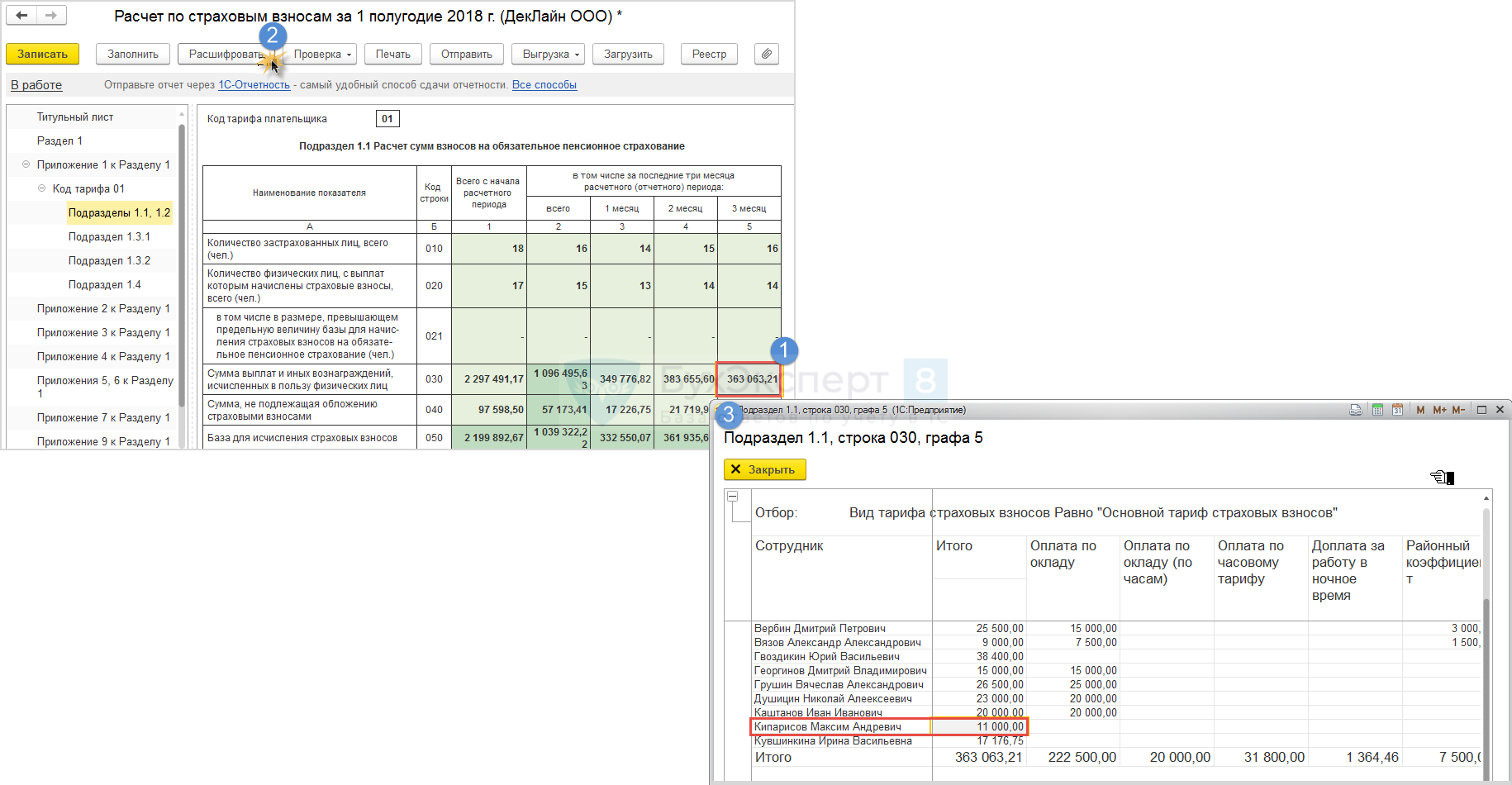Collapse the Код тарифа 01 node
1512x785 pixels.
click(41, 188)
